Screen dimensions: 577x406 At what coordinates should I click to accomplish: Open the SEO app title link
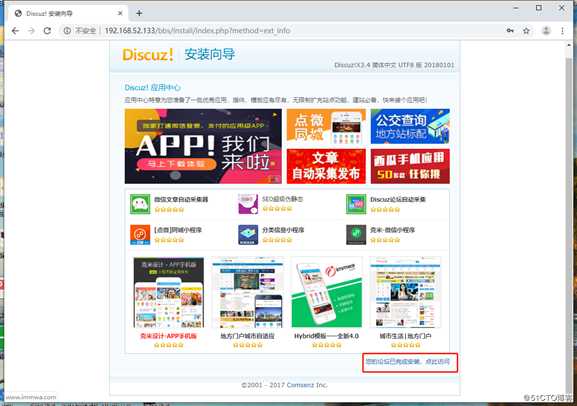(283, 199)
